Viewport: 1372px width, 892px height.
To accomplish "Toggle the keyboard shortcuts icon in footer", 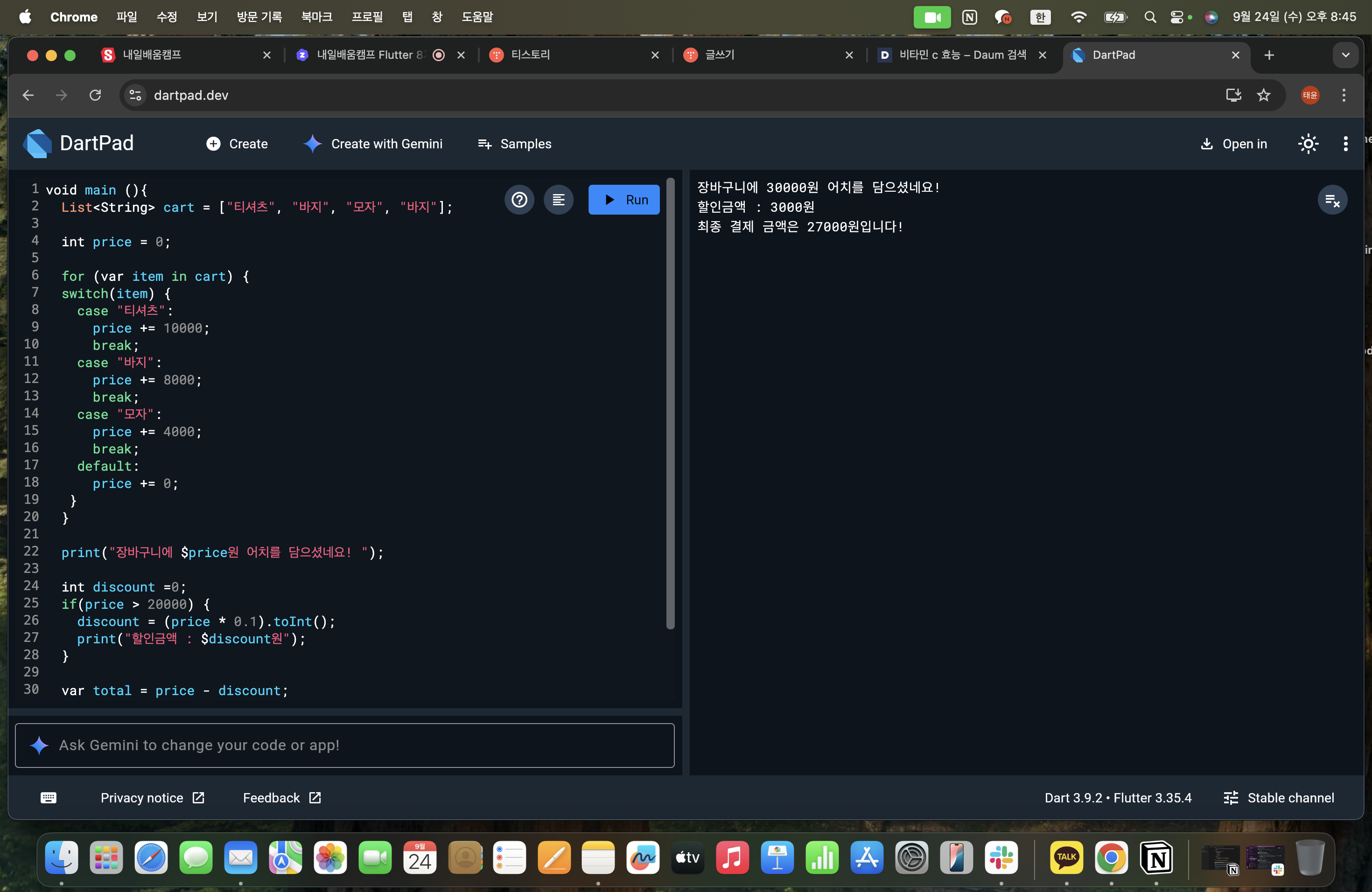I will pos(49,797).
